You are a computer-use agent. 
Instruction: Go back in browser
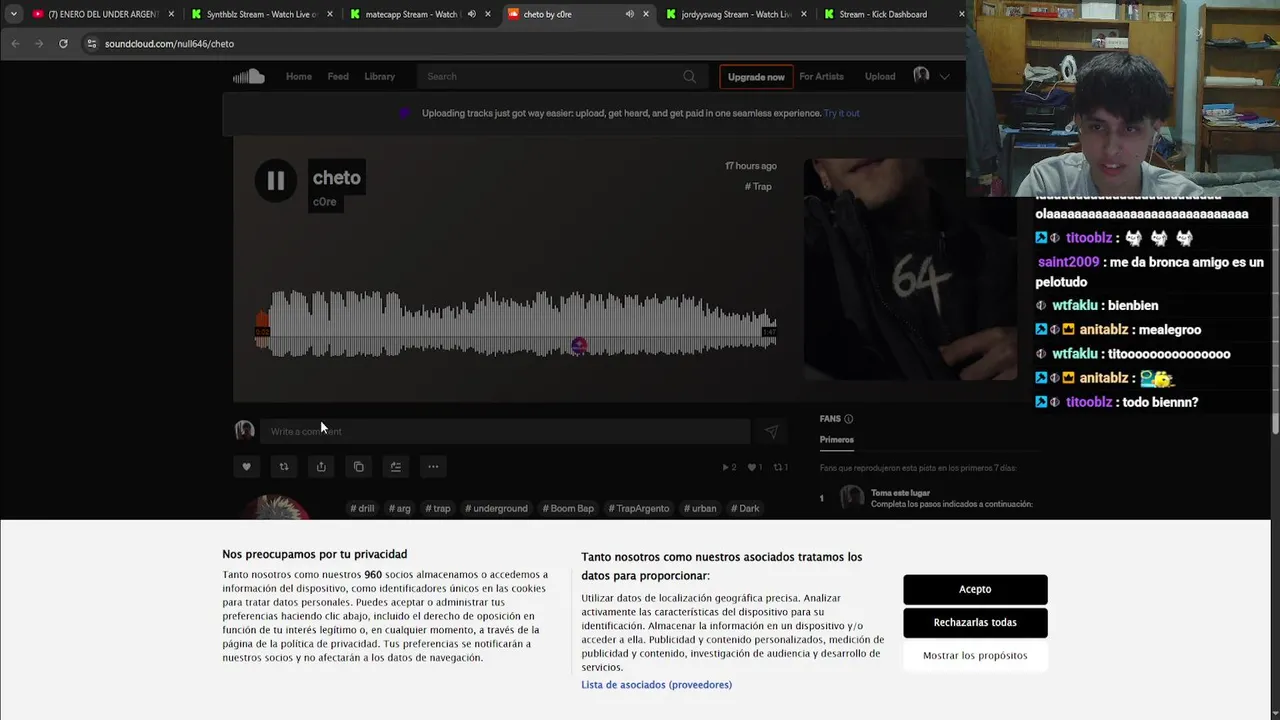(15, 44)
